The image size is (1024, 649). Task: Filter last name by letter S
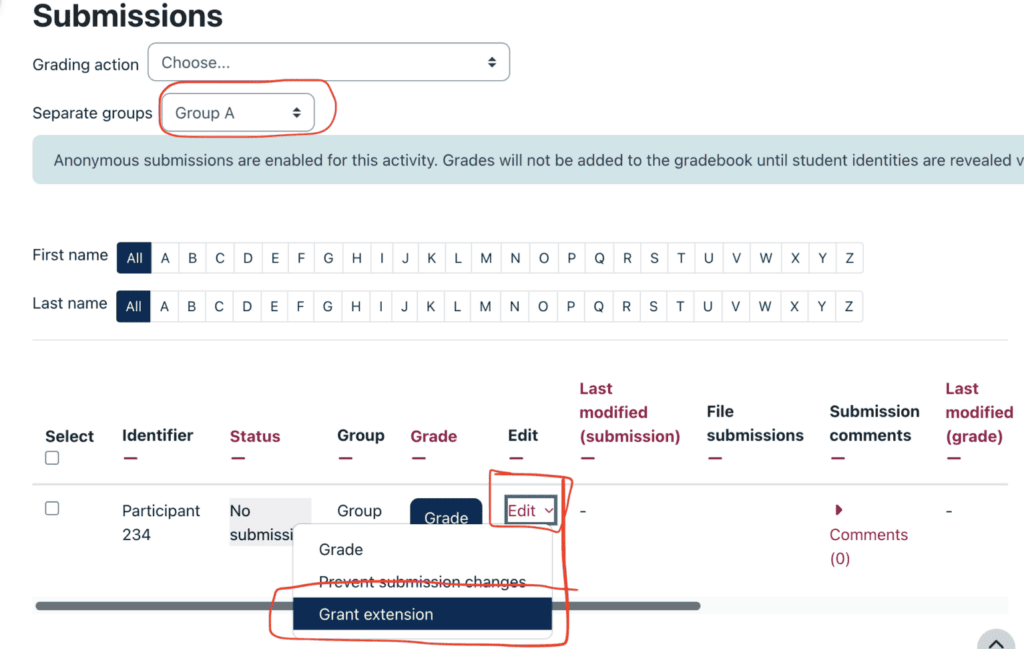pyautogui.click(x=653, y=306)
